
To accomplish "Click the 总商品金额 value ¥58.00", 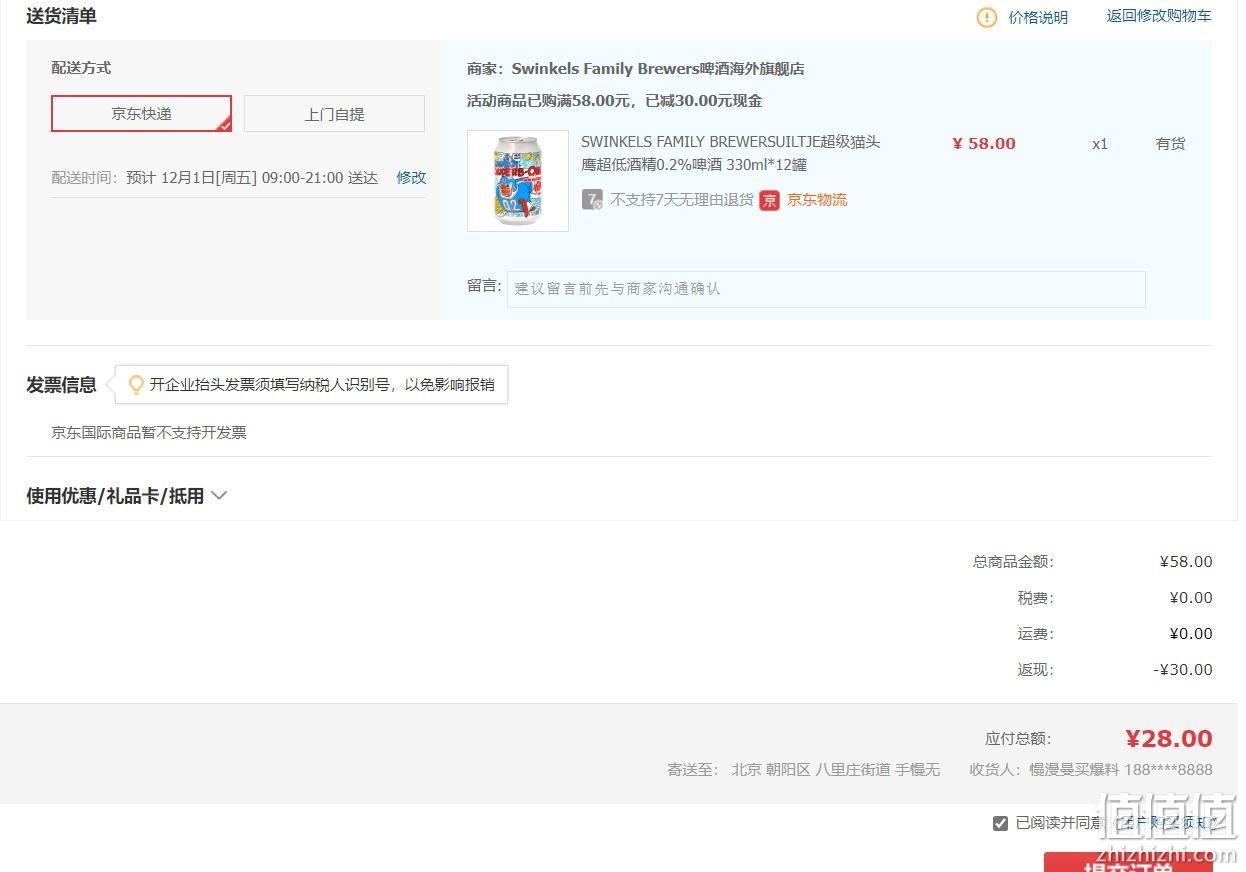I will [1186, 562].
